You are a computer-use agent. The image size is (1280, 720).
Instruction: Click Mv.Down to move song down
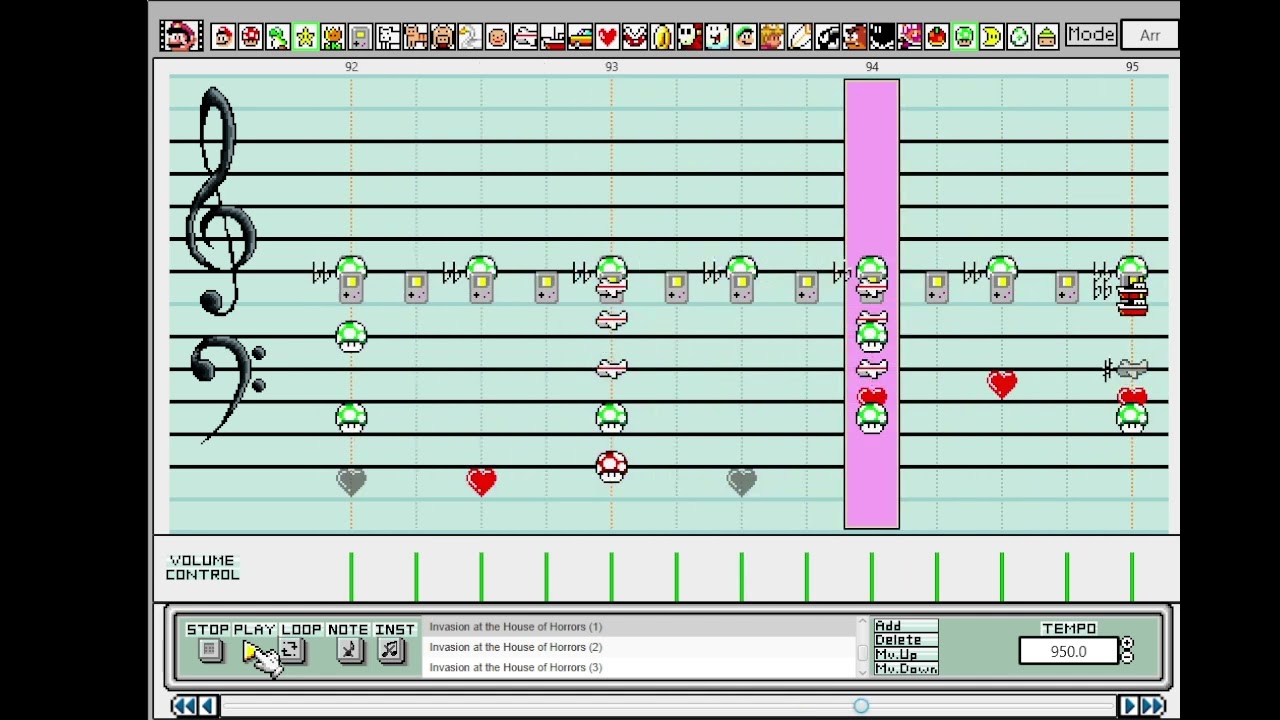pos(905,668)
